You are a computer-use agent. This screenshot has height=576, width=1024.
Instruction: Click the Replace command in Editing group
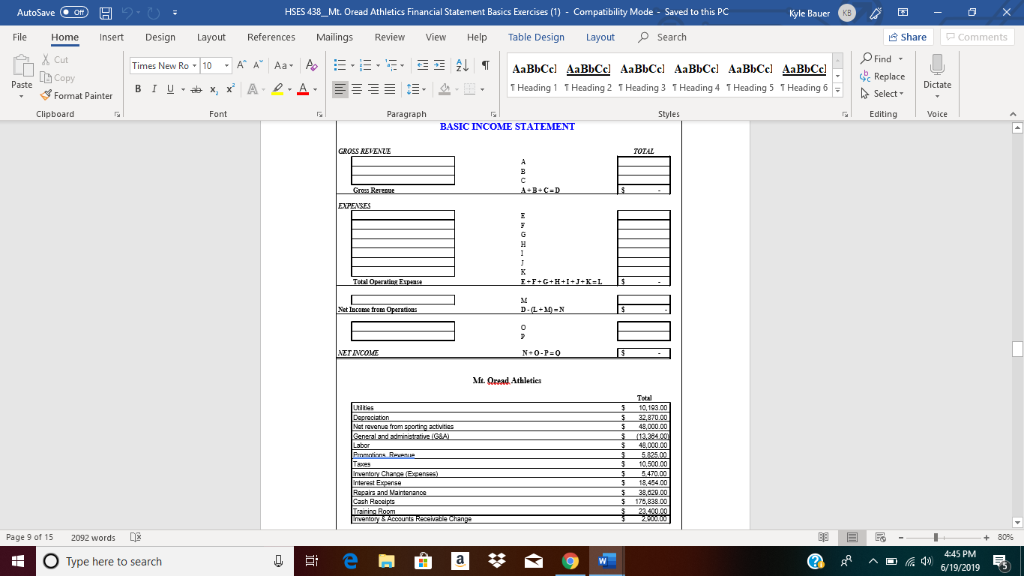pyautogui.click(x=886, y=77)
